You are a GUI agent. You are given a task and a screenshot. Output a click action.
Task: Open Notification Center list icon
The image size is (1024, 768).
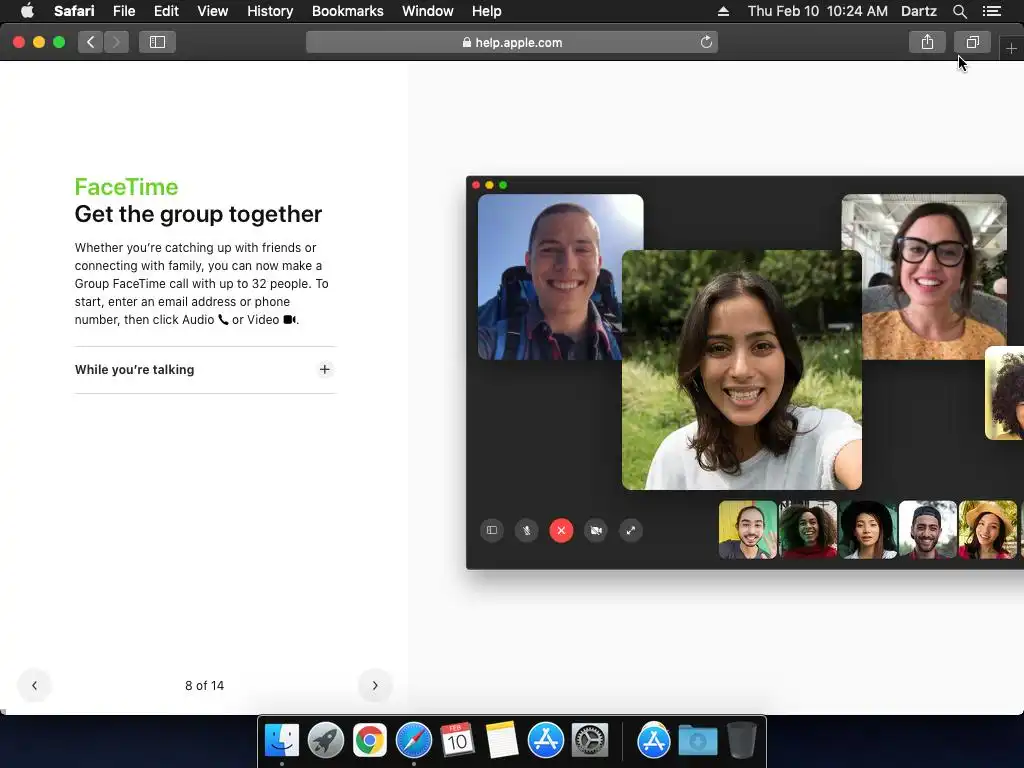tap(992, 11)
